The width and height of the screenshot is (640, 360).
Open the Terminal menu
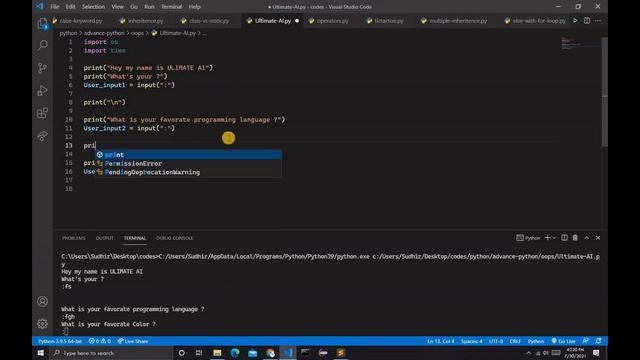[171, 7]
